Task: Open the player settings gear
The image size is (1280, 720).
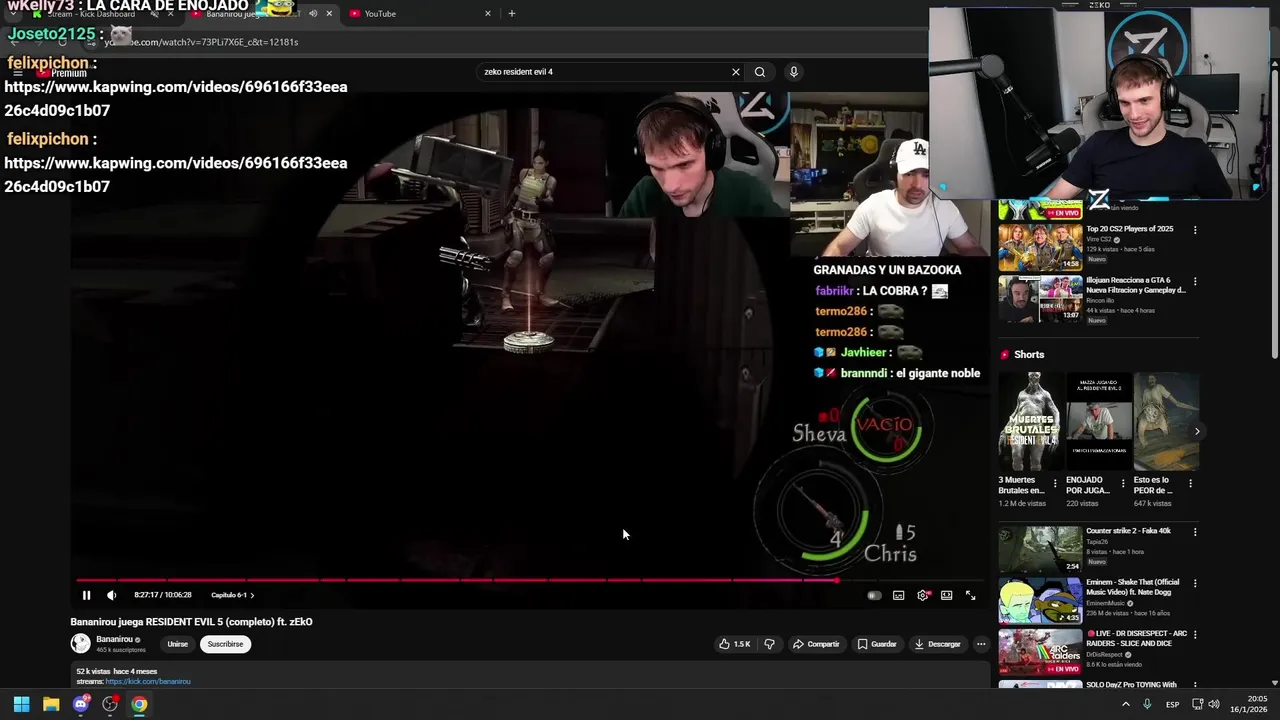Action: (x=923, y=595)
